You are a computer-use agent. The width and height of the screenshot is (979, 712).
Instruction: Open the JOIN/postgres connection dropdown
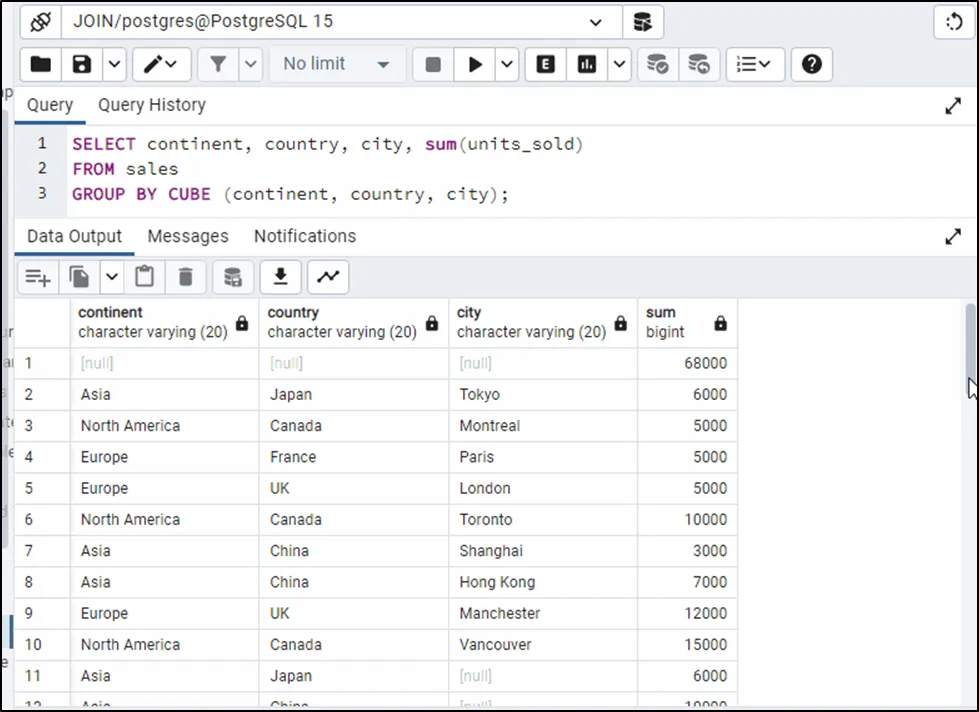coord(597,21)
